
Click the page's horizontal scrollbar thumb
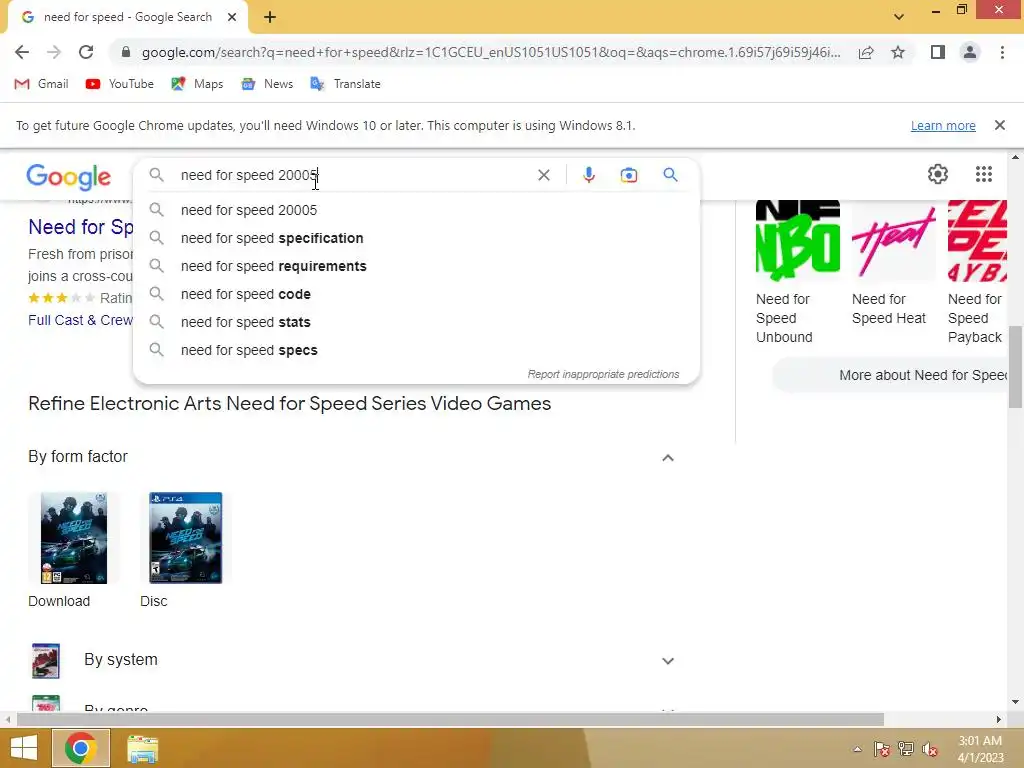(450, 719)
